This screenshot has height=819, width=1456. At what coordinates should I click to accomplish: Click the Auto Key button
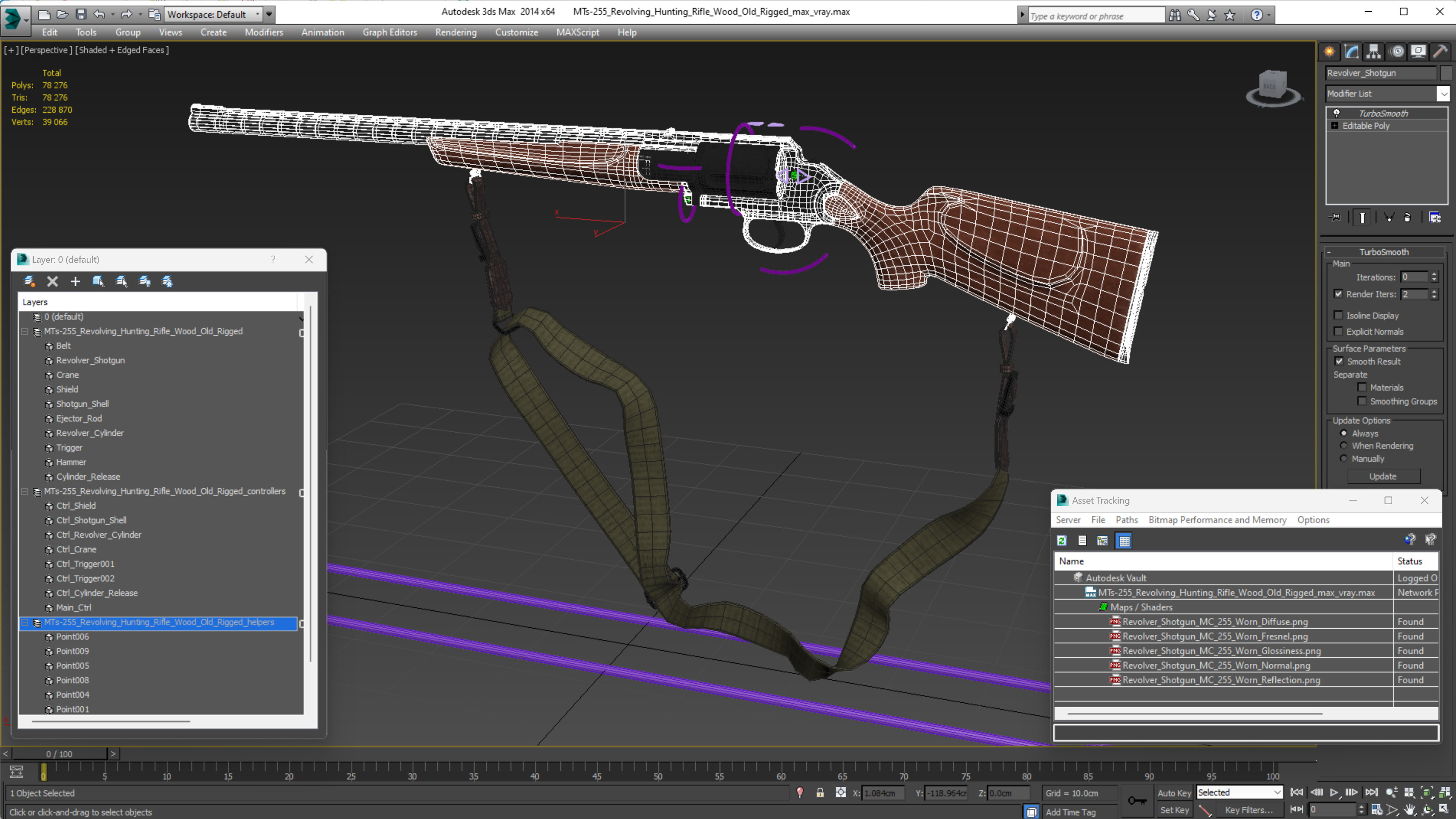pyautogui.click(x=1174, y=792)
